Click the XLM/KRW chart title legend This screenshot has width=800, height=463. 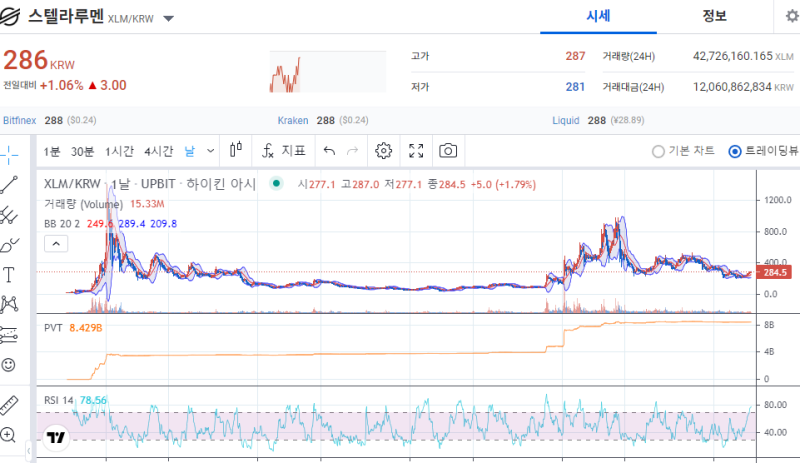click(x=150, y=184)
